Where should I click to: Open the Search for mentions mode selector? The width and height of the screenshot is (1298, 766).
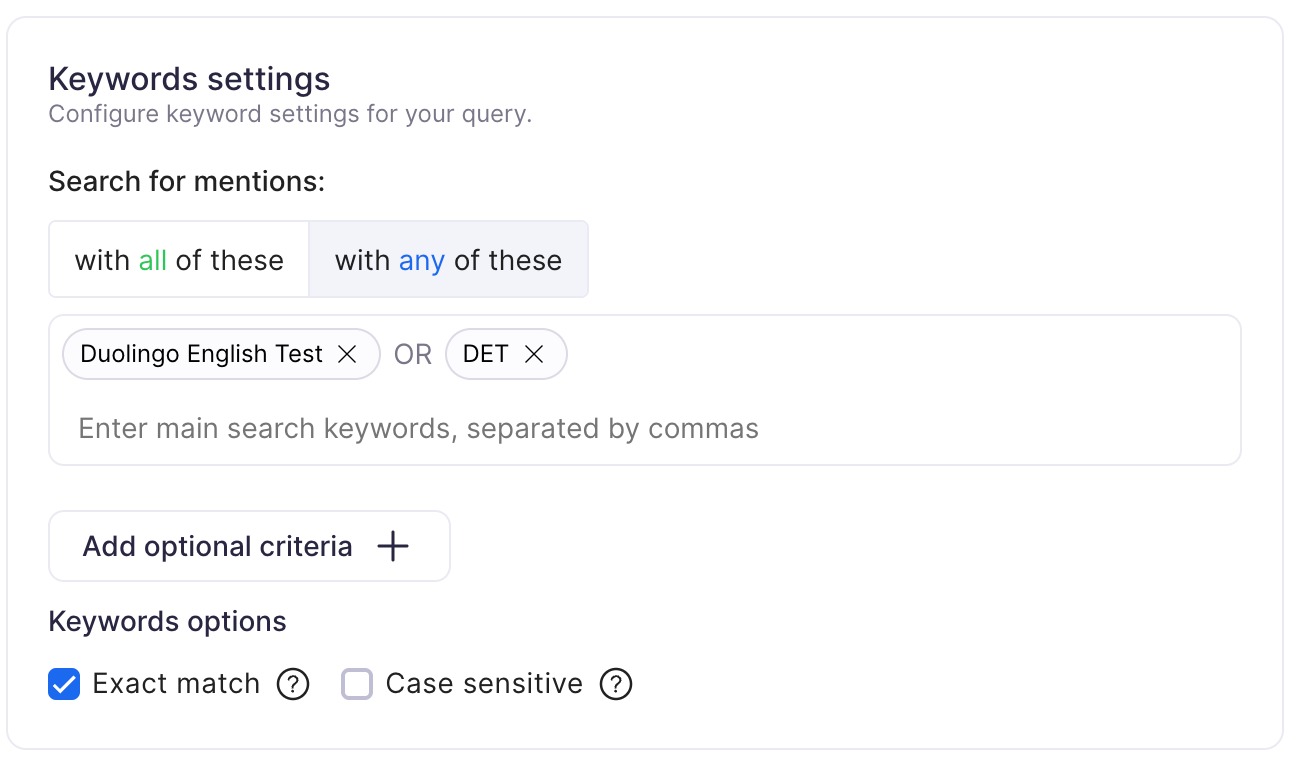pyautogui.click(x=318, y=259)
